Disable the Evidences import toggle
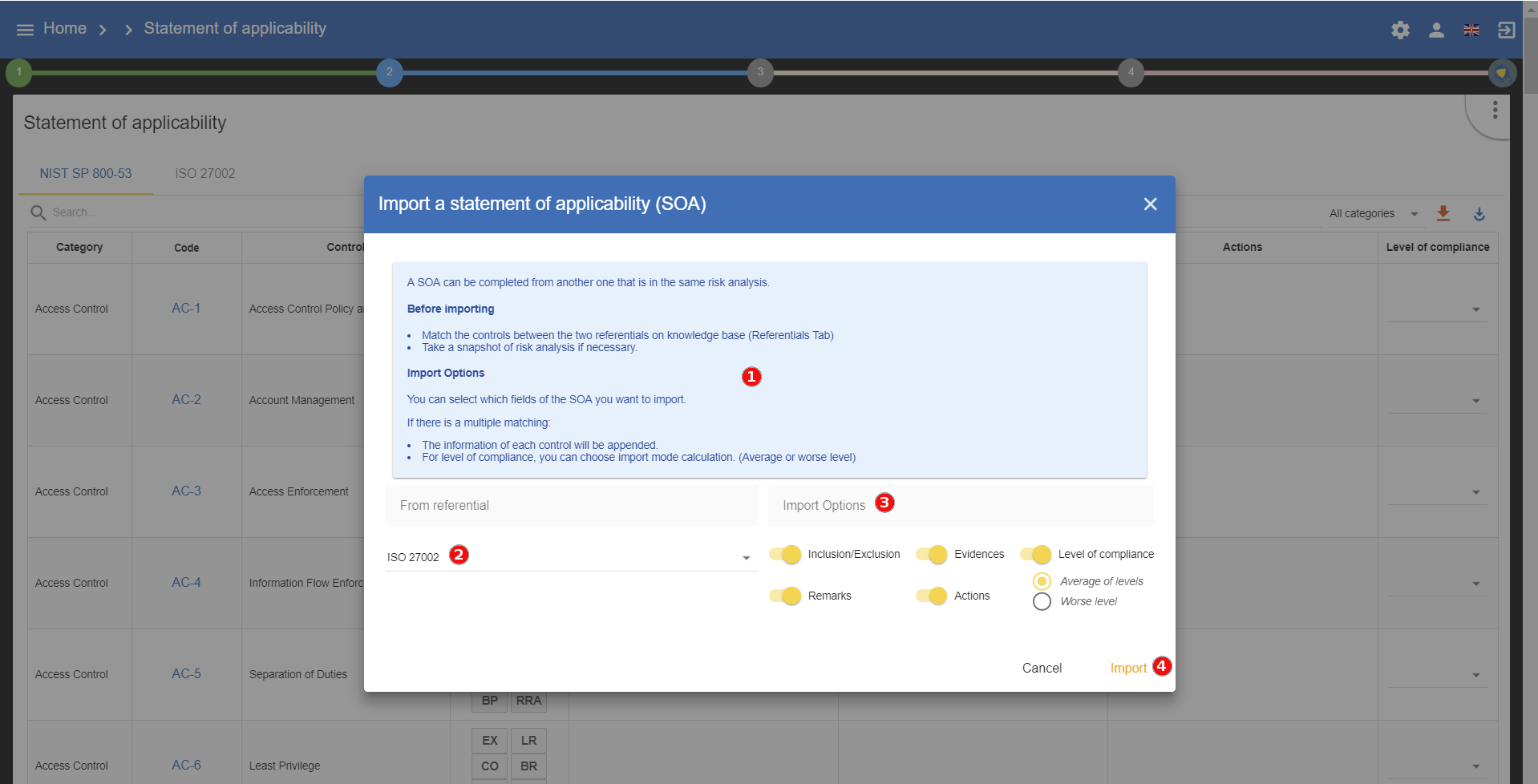The image size is (1538, 784). (931, 555)
